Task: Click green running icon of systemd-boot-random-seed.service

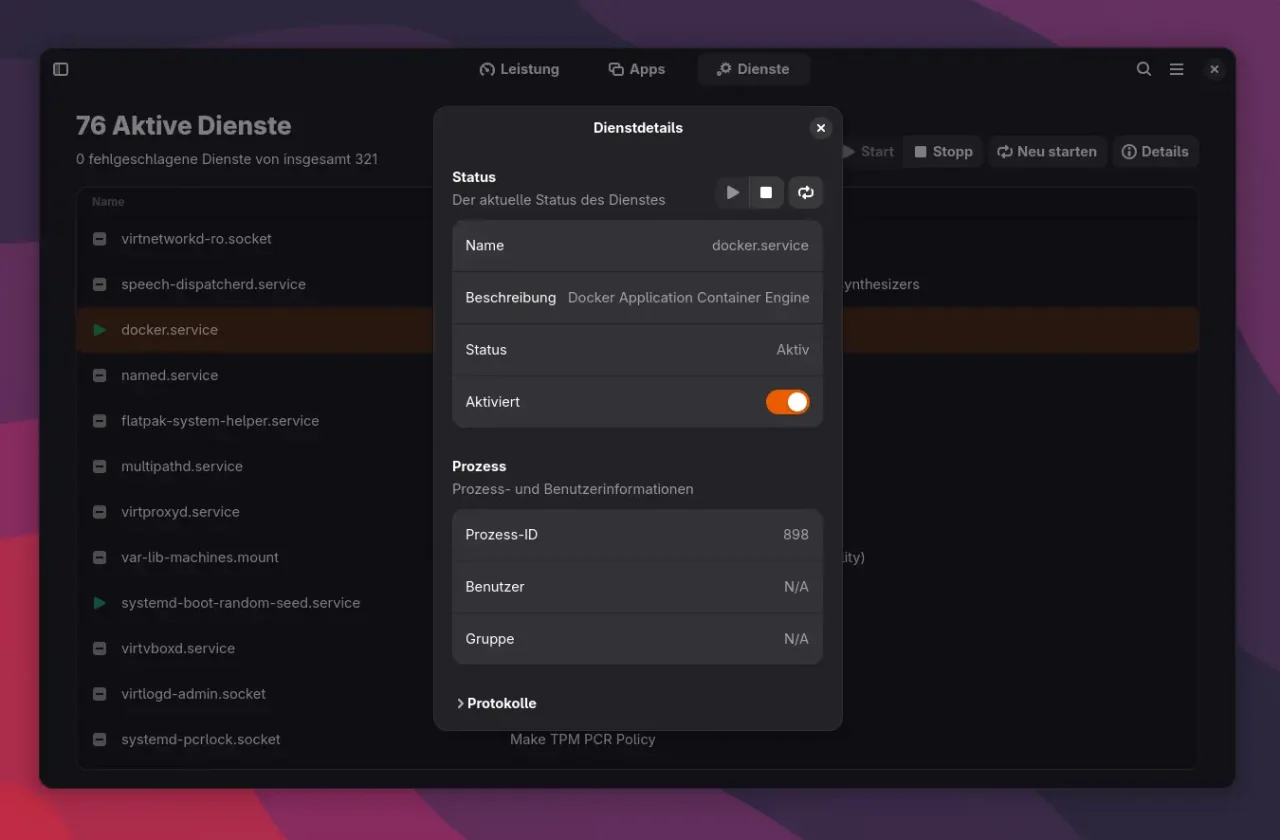Action: (100, 603)
